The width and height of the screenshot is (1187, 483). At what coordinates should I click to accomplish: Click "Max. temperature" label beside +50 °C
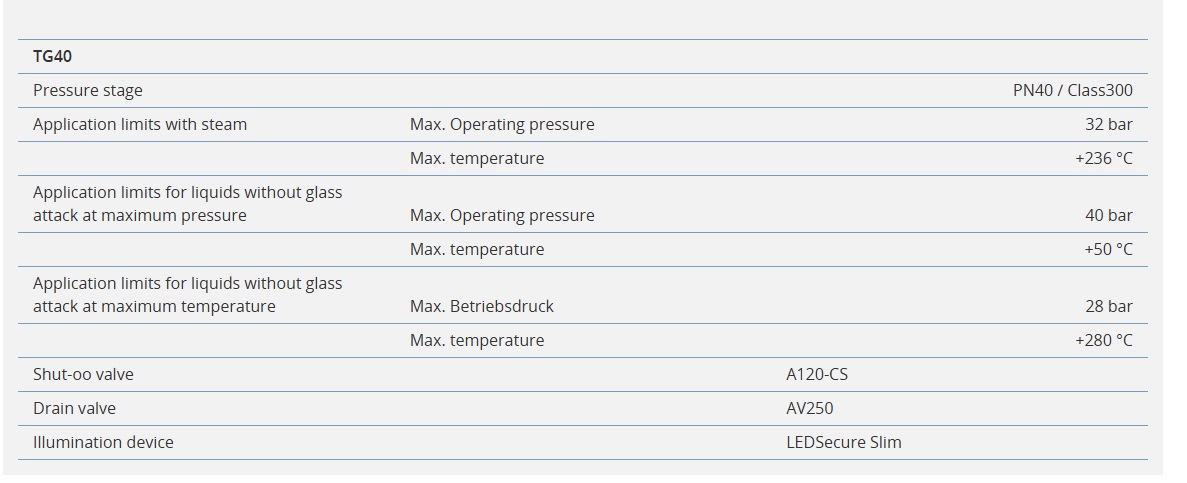(x=477, y=249)
